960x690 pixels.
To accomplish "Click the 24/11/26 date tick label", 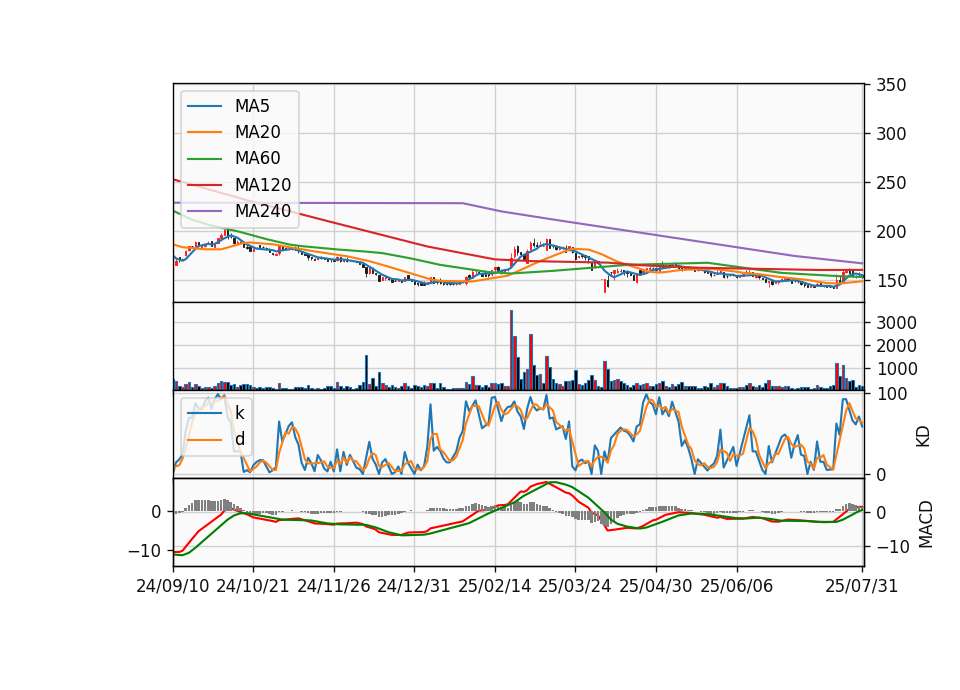I will 334,586.
